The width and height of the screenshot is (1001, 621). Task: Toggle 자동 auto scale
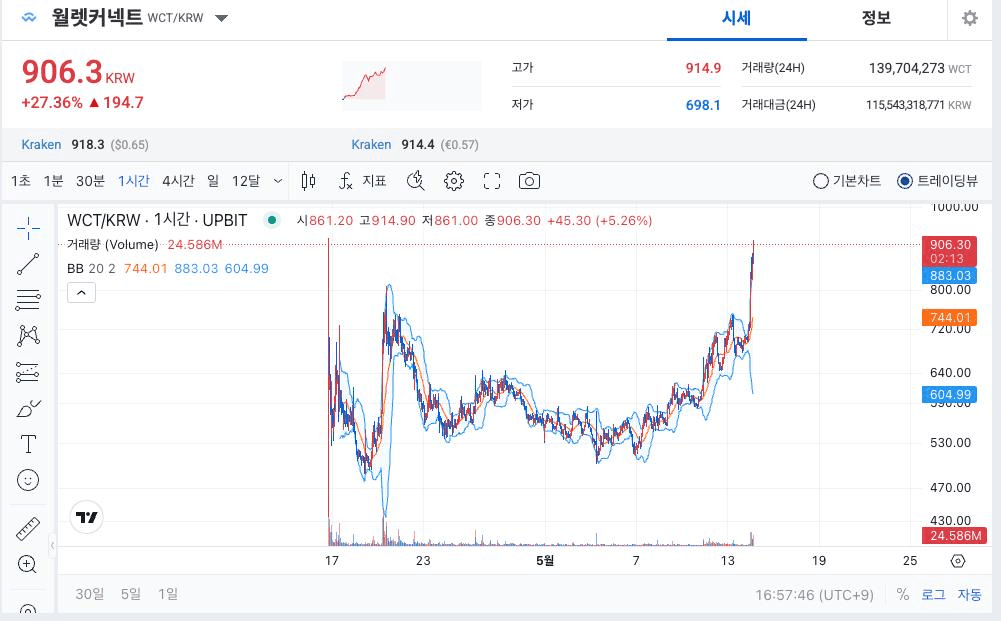tap(969, 595)
